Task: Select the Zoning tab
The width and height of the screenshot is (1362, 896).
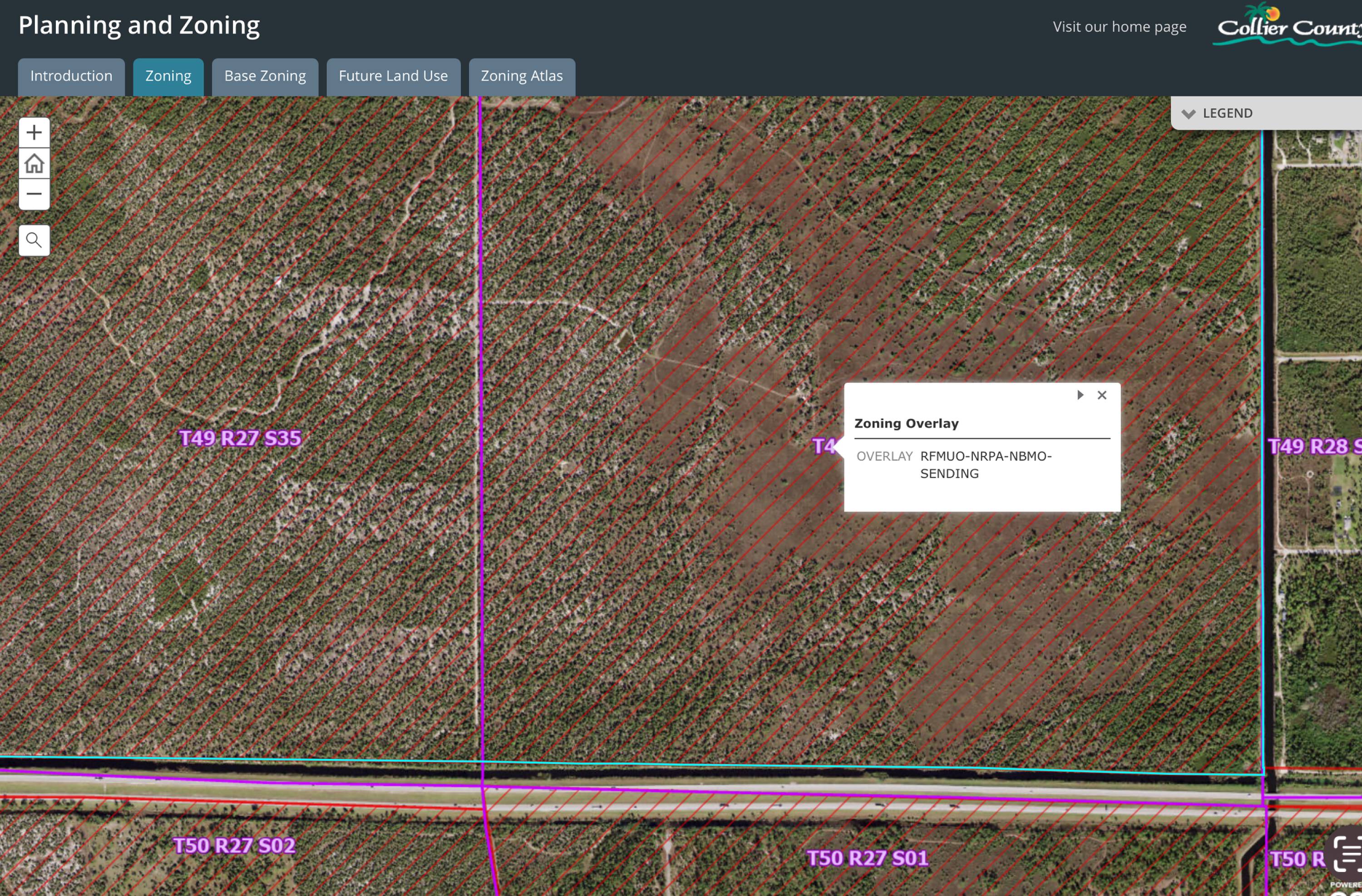Action: pos(168,76)
